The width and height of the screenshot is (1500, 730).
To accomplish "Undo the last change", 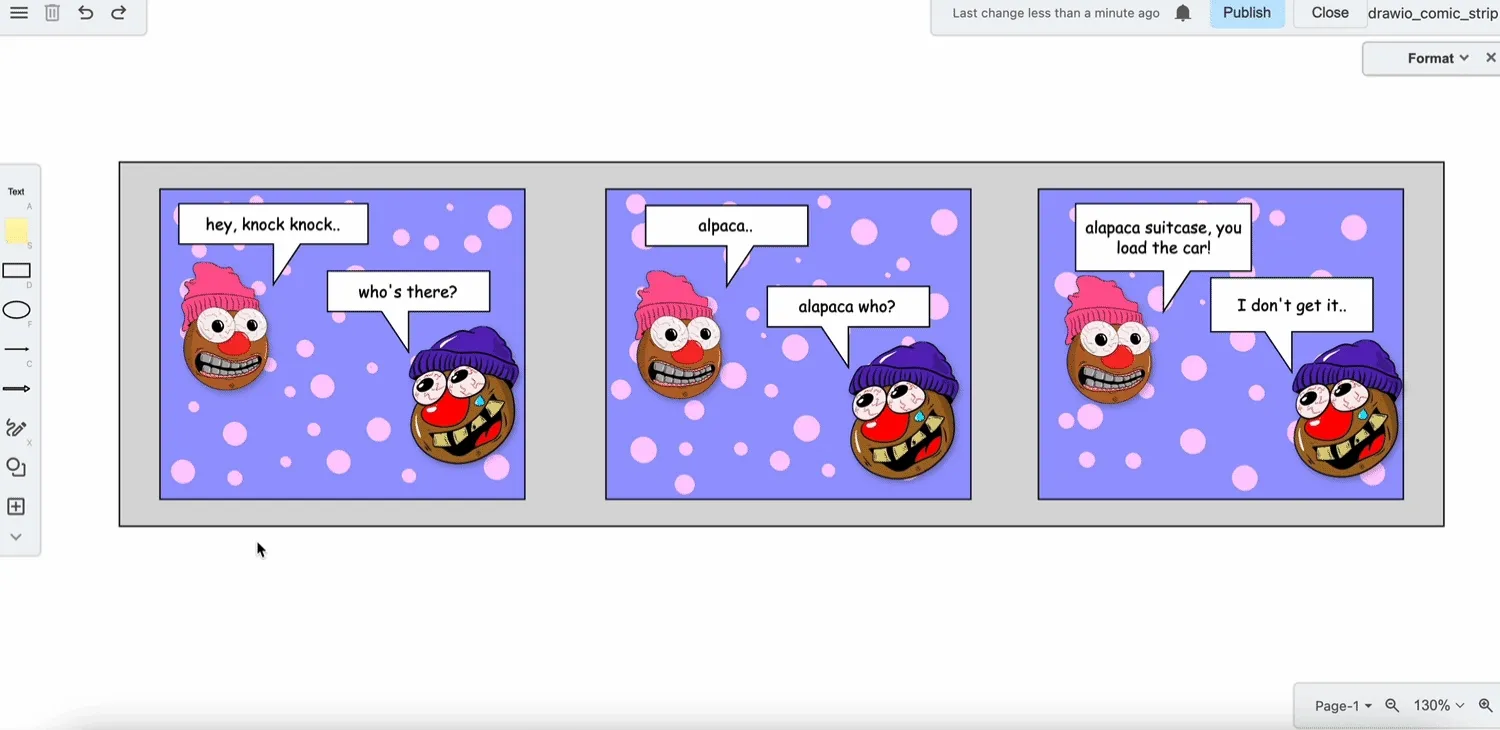I will pos(85,13).
